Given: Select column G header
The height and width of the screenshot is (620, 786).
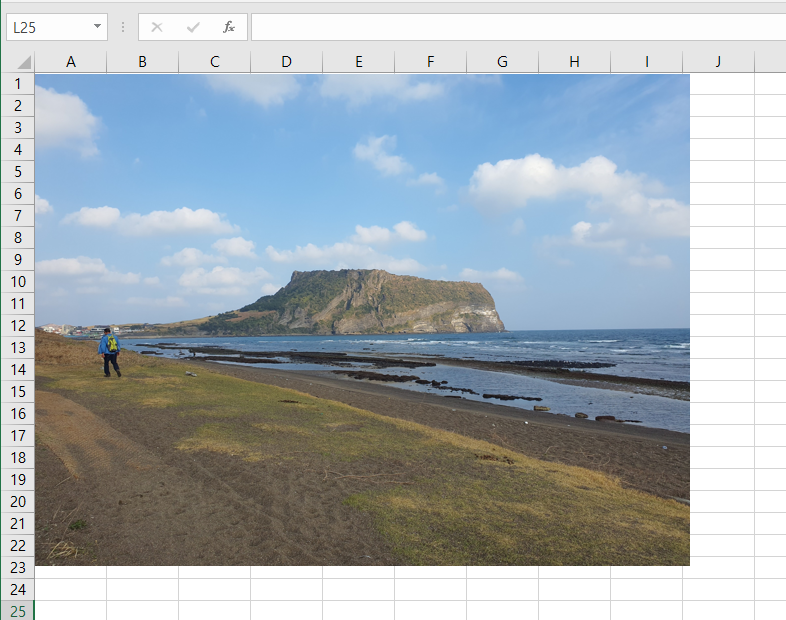Looking at the screenshot, I should (502, 62).
